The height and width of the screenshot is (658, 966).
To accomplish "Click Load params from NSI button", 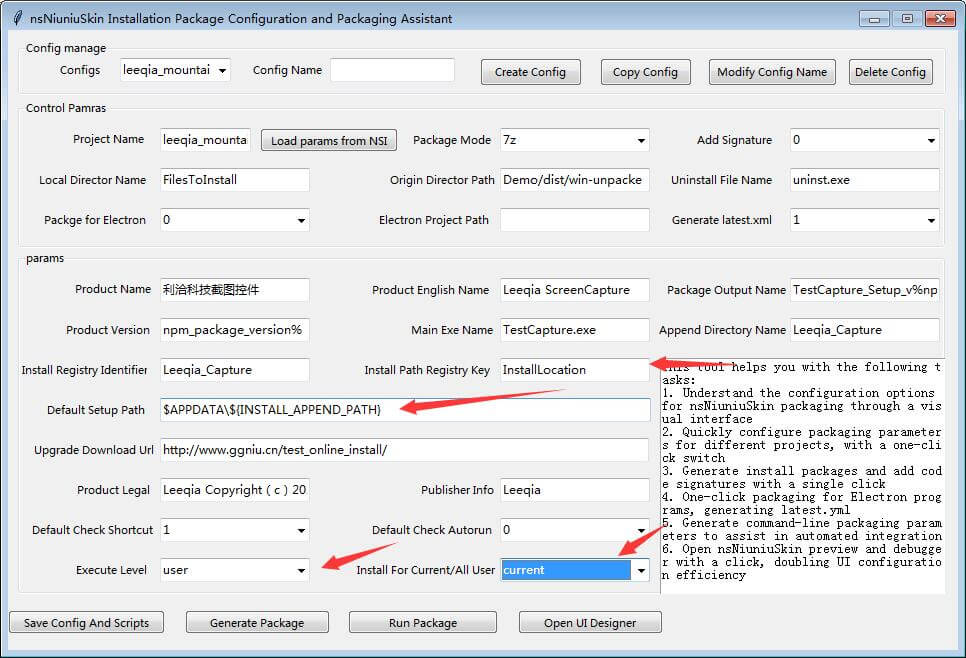I will [x=329, y=140].
